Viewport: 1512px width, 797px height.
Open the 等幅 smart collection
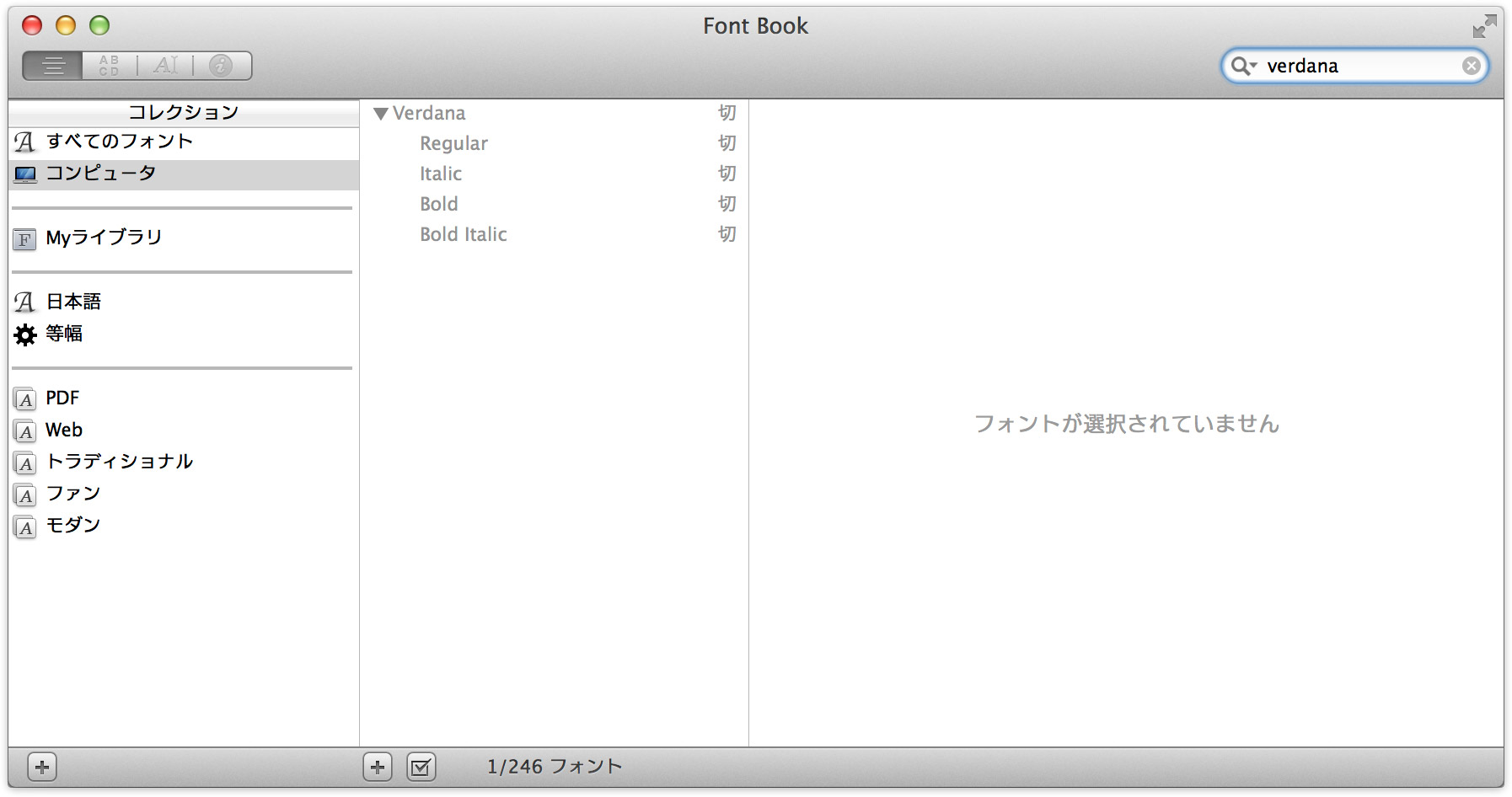coord(184,334)
